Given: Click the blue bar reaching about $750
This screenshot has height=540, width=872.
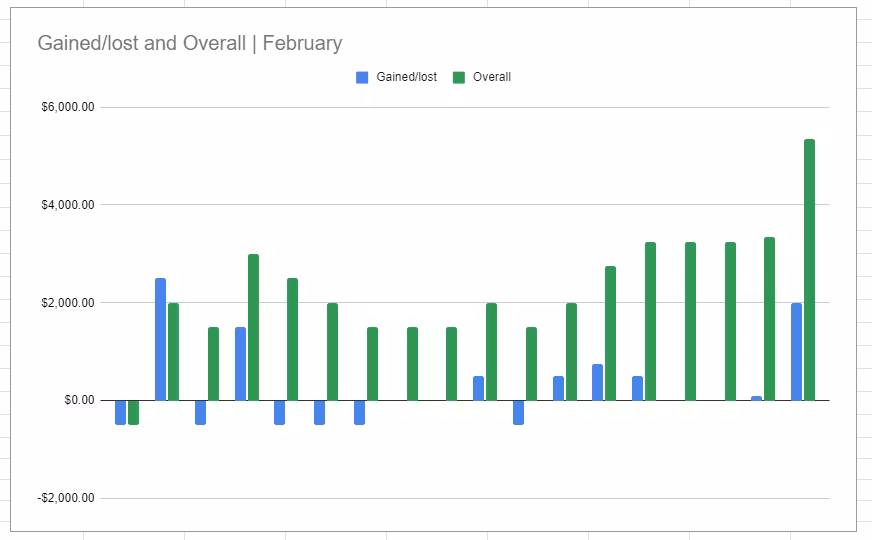Looking at the screenshot, I should (x=597, y=382).
